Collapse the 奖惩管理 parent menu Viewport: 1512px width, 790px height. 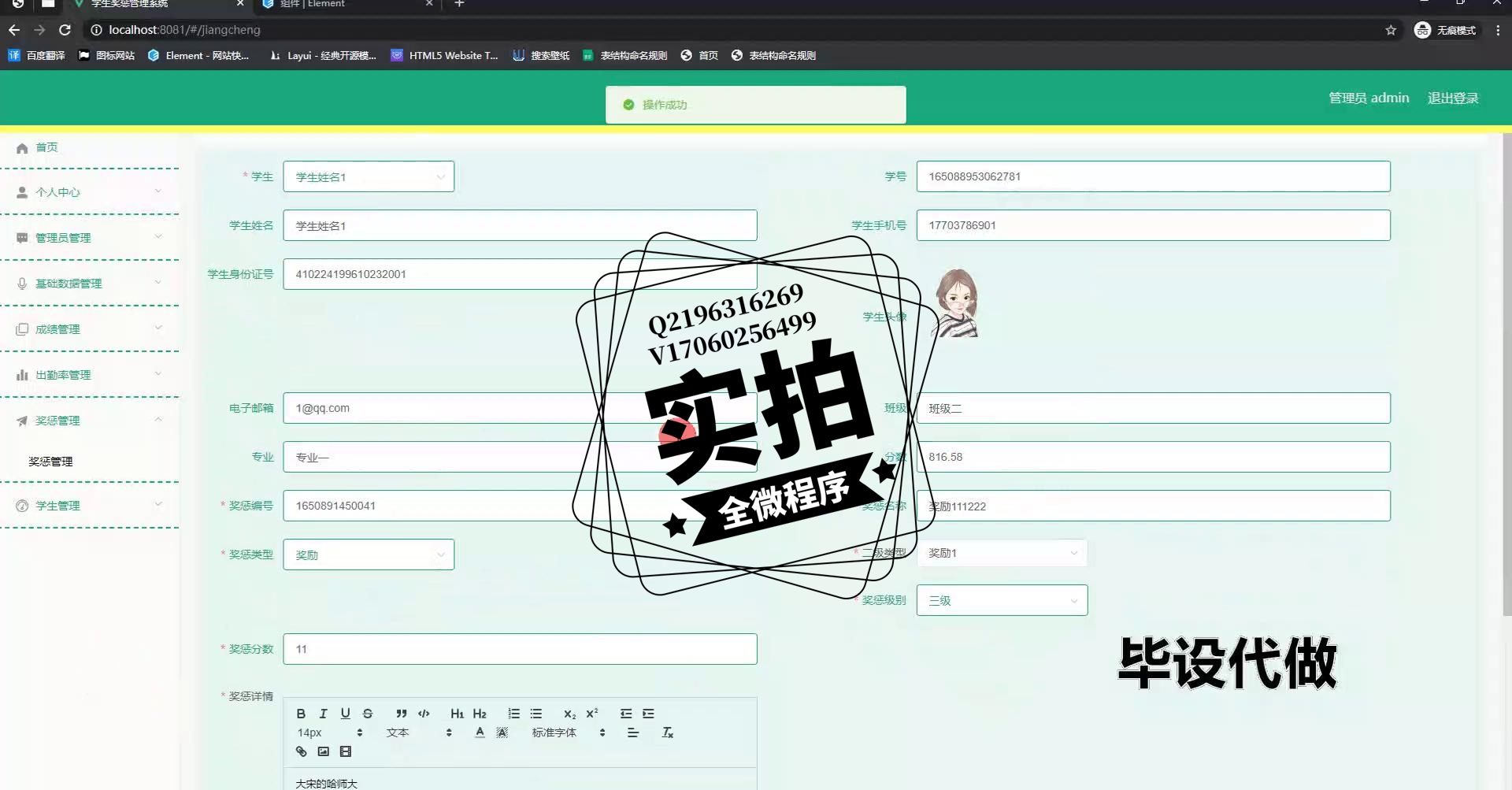coord(89,421)
